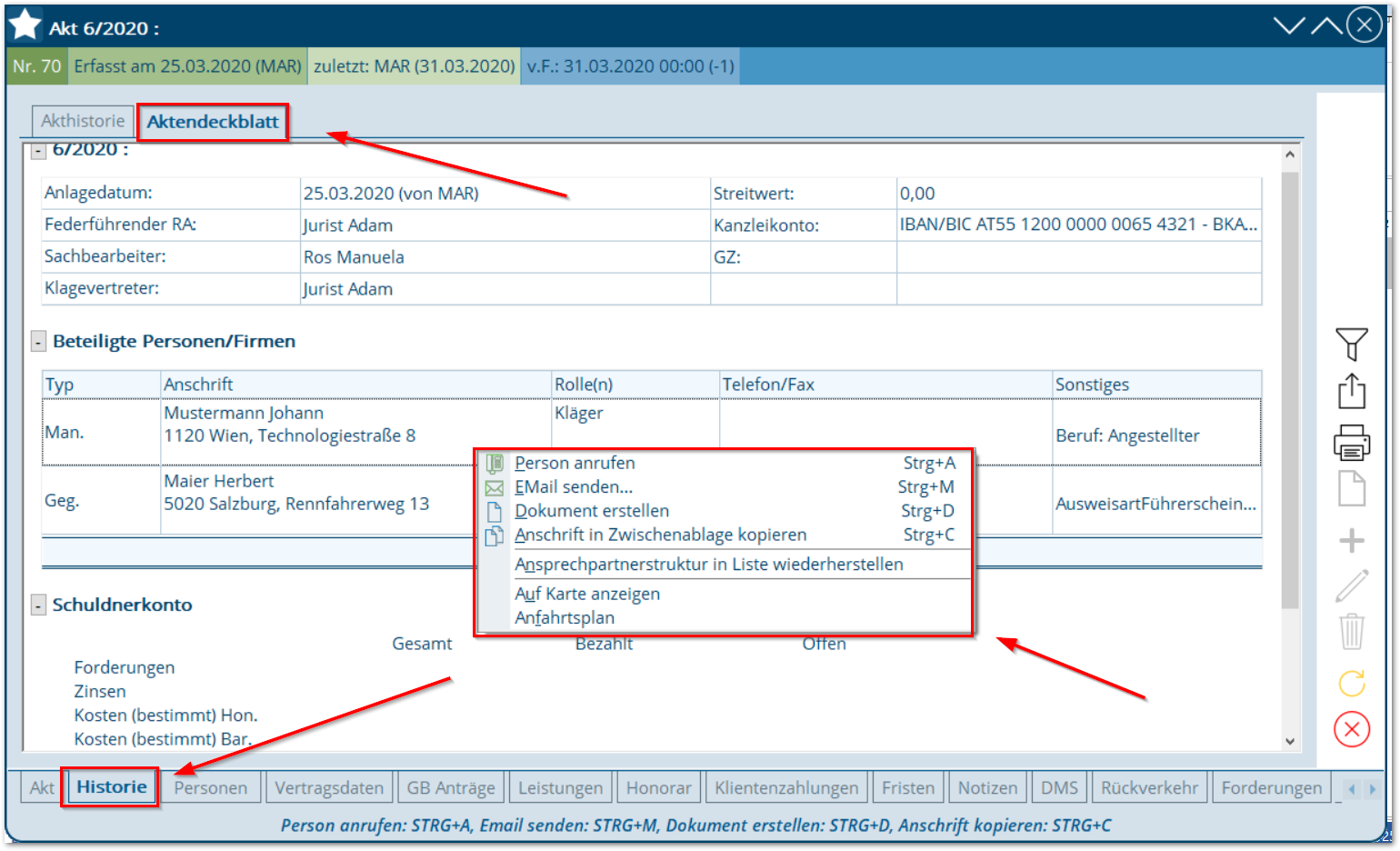1400x851 pixels.
Task: Switch to the Leistungen tab
Action: point(561,787)
